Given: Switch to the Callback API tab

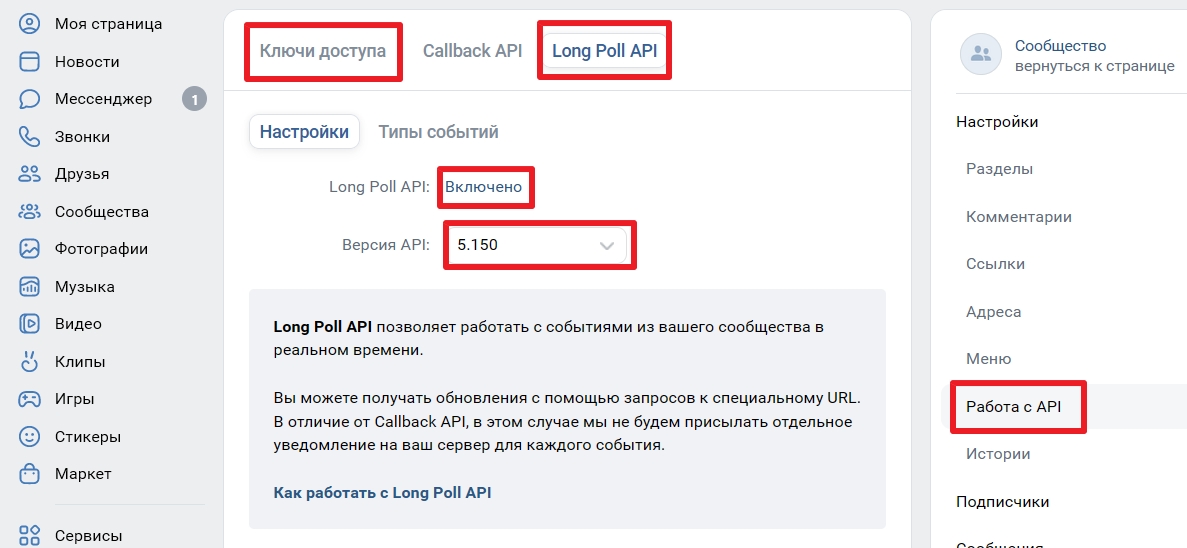Looking at the screenshot, I should pos(472,51).
